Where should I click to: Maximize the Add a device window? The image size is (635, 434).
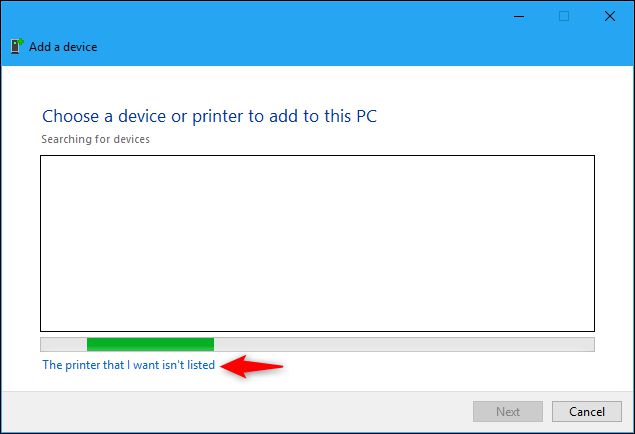[x=564, y=16]
